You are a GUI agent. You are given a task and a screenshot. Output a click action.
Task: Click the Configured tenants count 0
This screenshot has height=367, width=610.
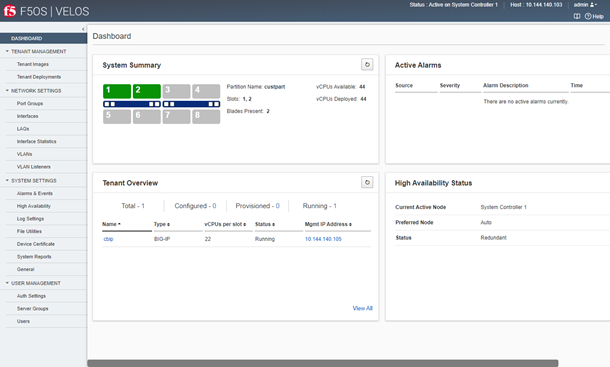[214, 206]
